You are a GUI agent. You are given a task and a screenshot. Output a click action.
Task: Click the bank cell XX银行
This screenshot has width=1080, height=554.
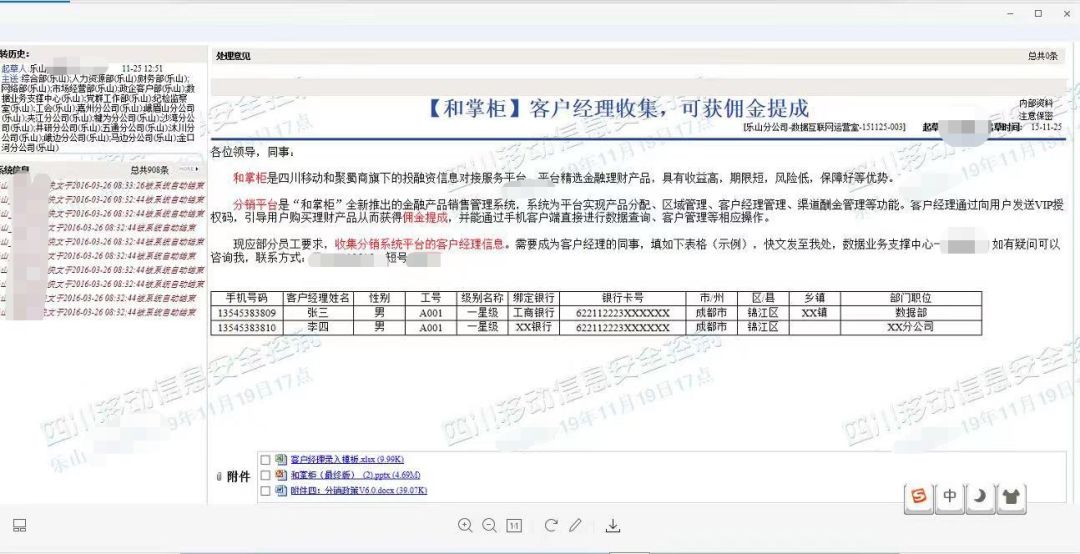point(534,328)
